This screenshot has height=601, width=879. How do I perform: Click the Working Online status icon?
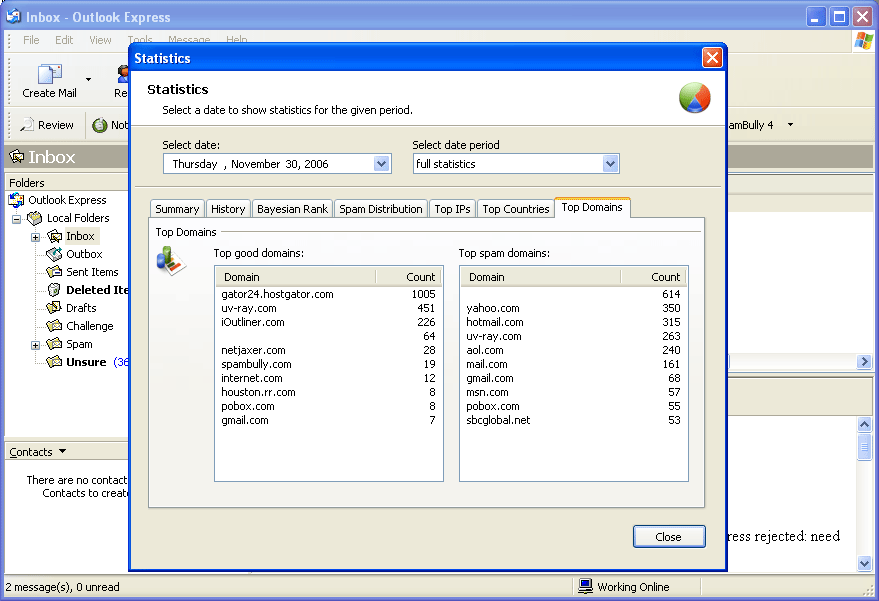(585, 586)
